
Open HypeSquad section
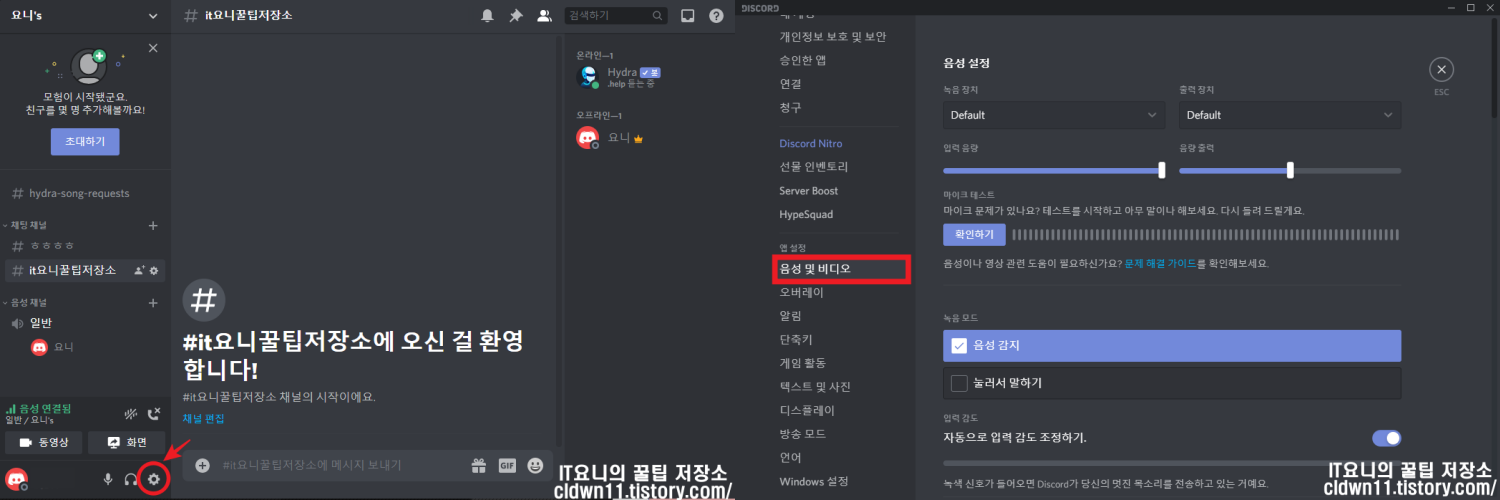806,215
